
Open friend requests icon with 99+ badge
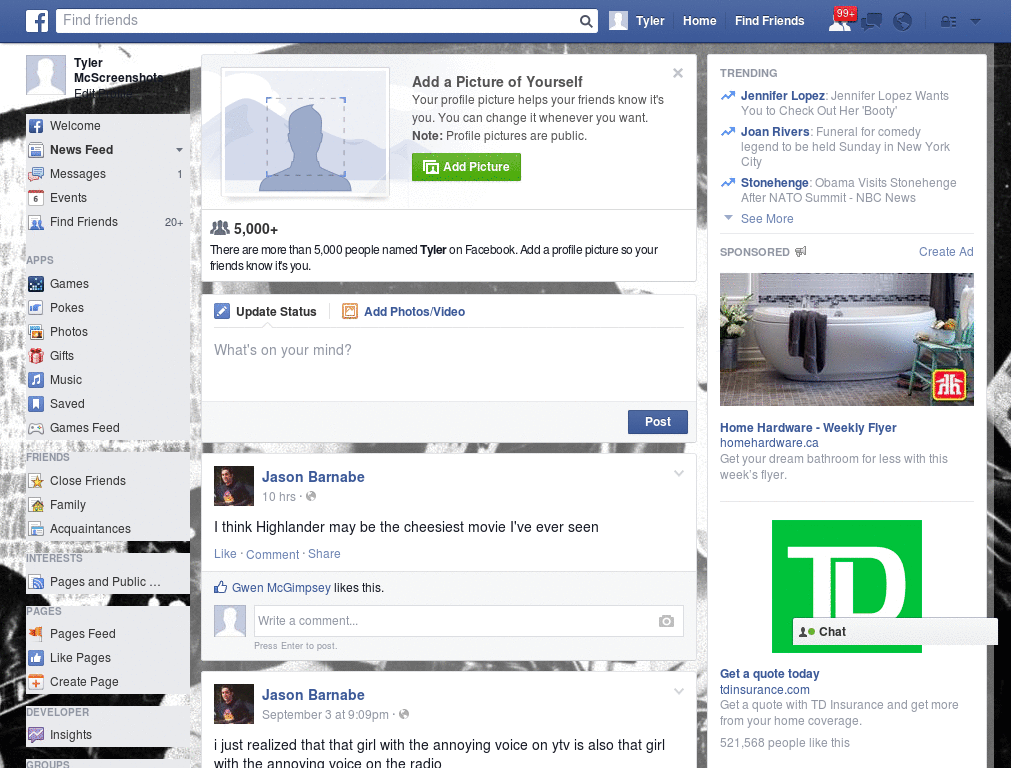click(x=840, y=21)
